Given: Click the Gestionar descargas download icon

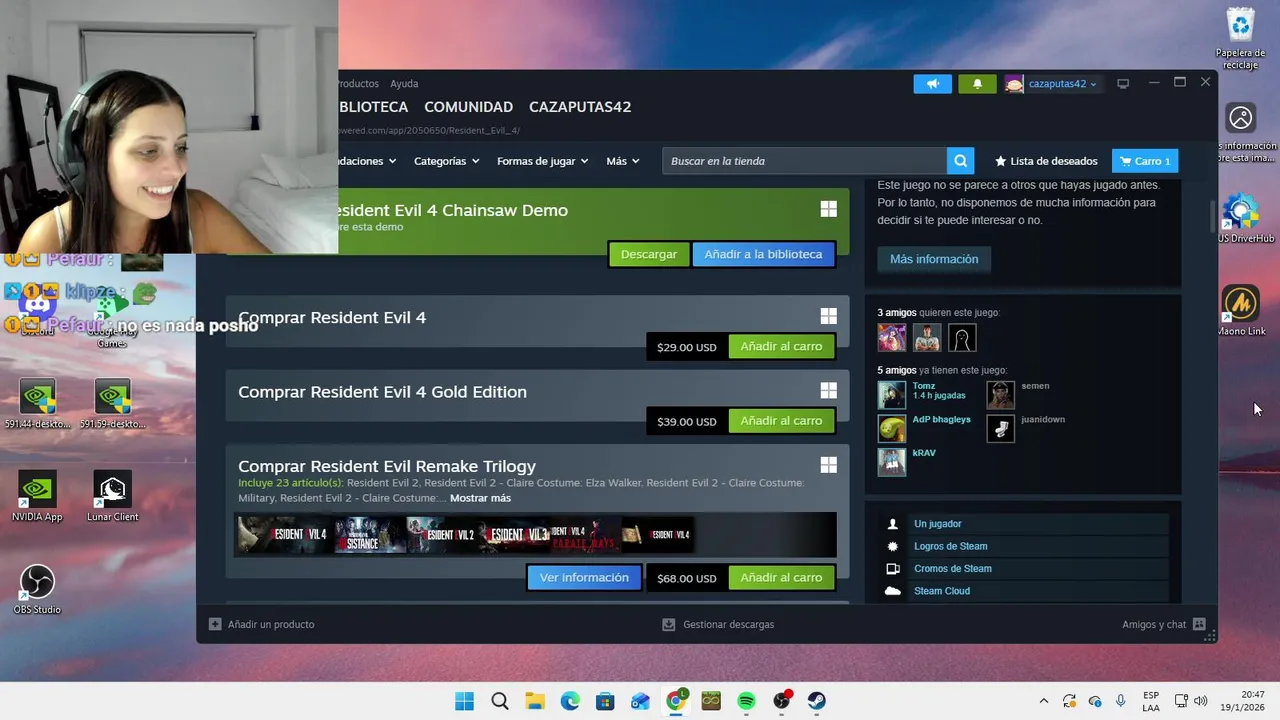Looking at the screenshot, I should [x=669, y=624].
